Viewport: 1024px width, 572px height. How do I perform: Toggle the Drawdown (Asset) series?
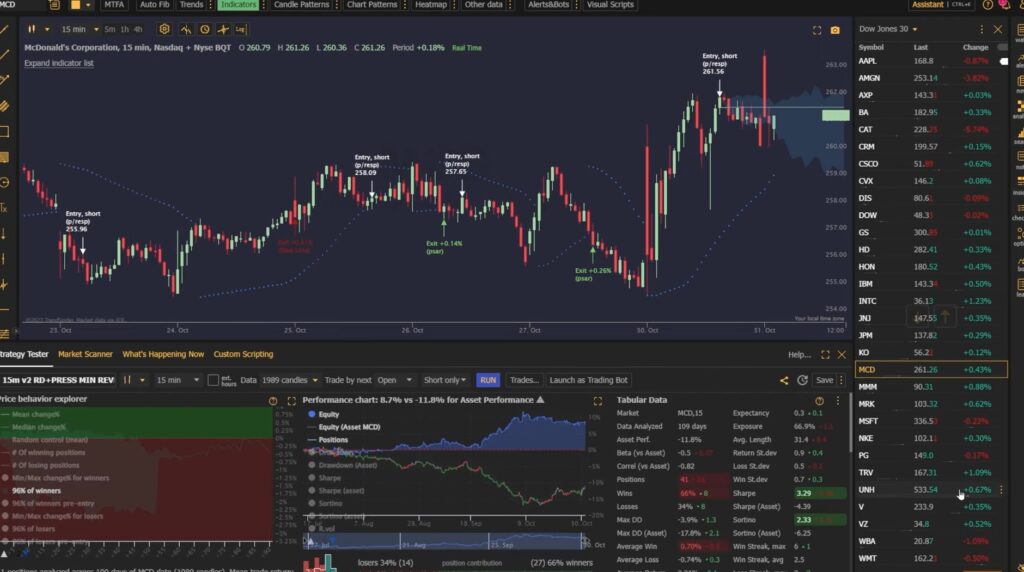click(343, 466)
